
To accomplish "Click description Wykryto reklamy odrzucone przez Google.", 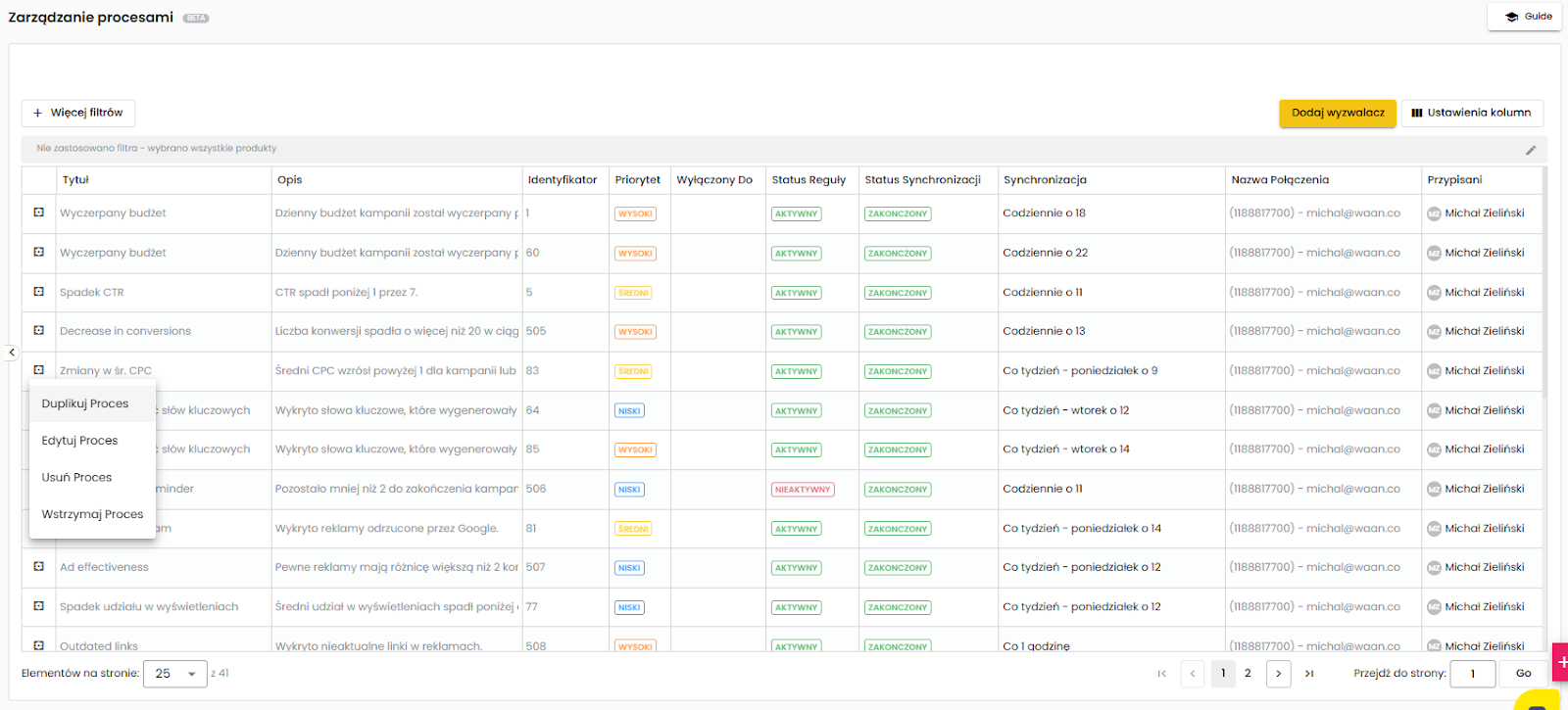I will (x=386, y=529).
